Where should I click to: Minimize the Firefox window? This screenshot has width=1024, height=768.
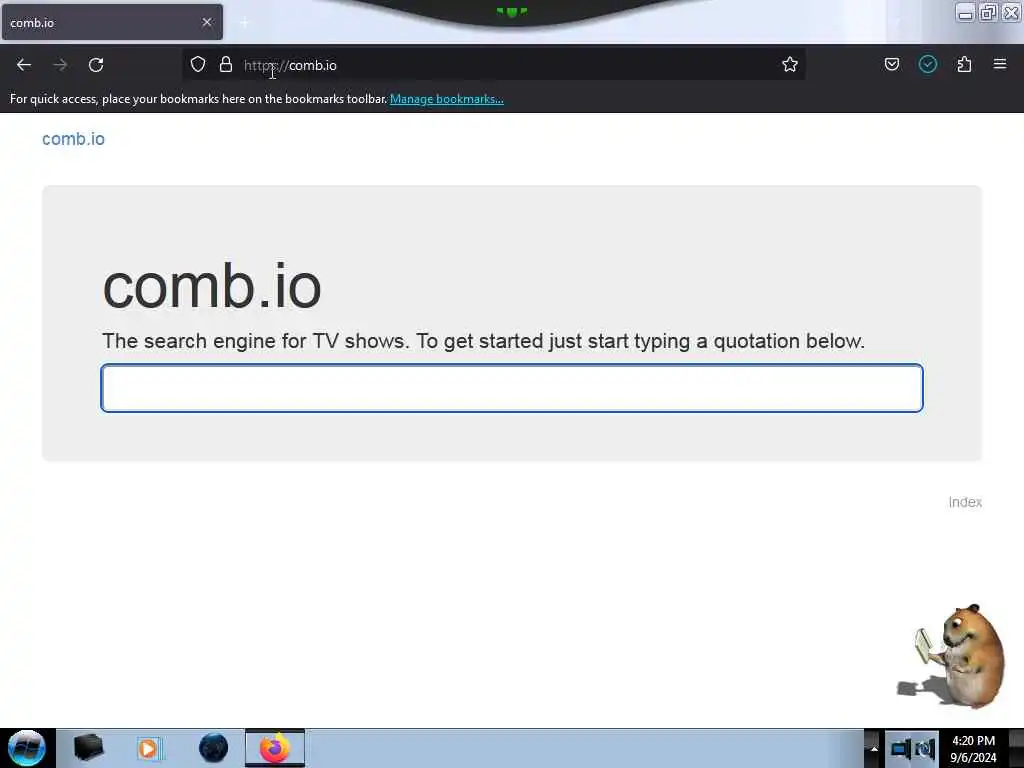[965, 12]
